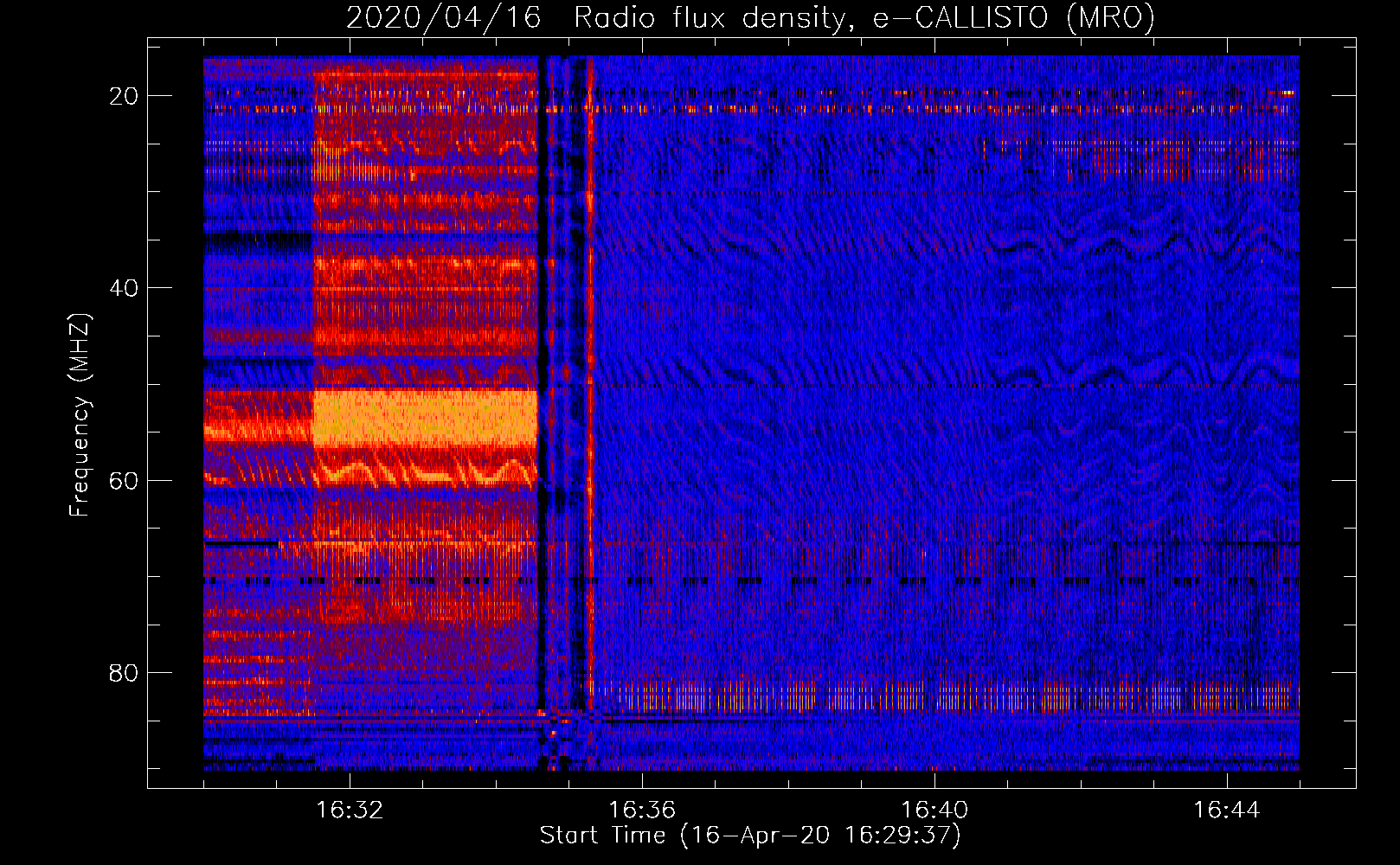Click the plot title "Radio flux density, e-CALLISTO (MRO)"
This screenshot has width=1400, height=865.
[864, 17]
